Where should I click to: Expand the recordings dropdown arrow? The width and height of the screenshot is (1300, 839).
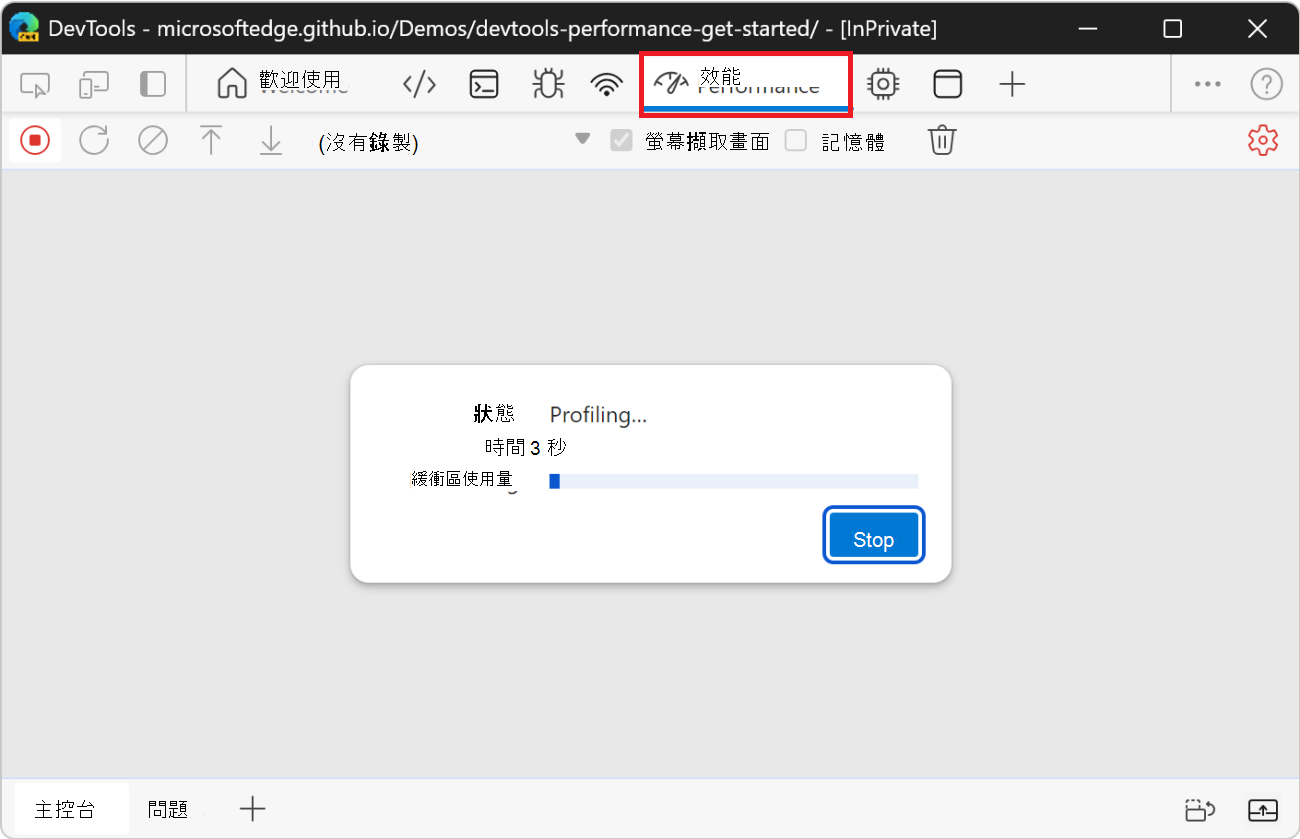(x=583, y=140)
